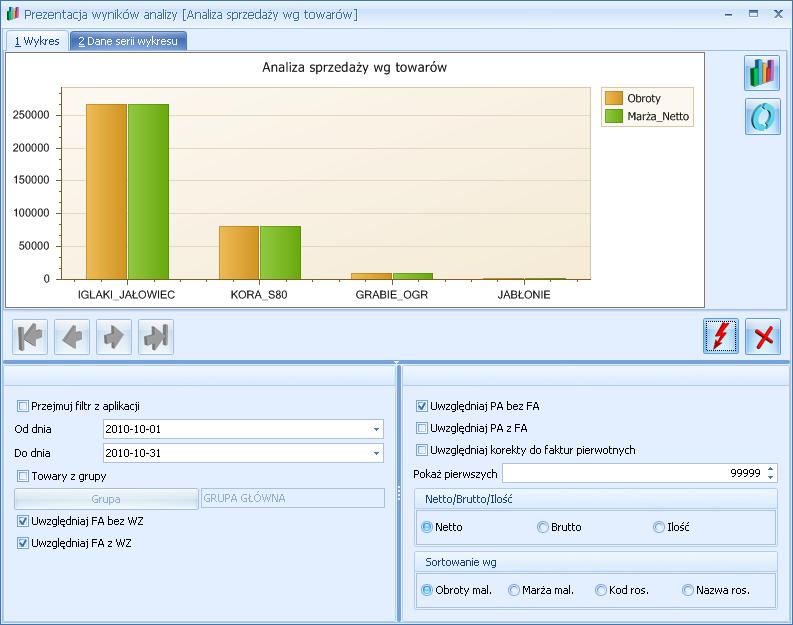Enable Towary z grupy checkbox

tap(23, 476)
